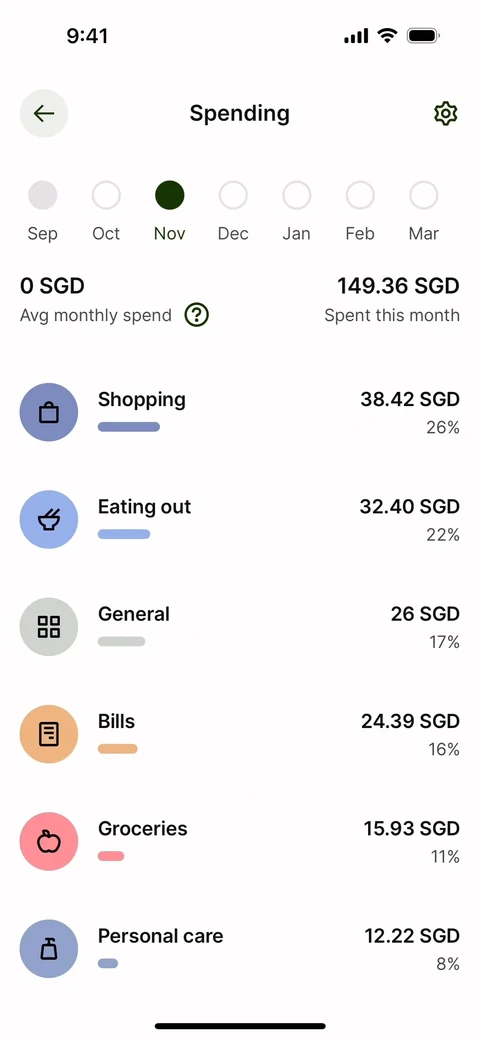Image resolution: width=480 pixels, height=1039 pixels.
Task: Select the Oct month circle
Action: (106, 195)
